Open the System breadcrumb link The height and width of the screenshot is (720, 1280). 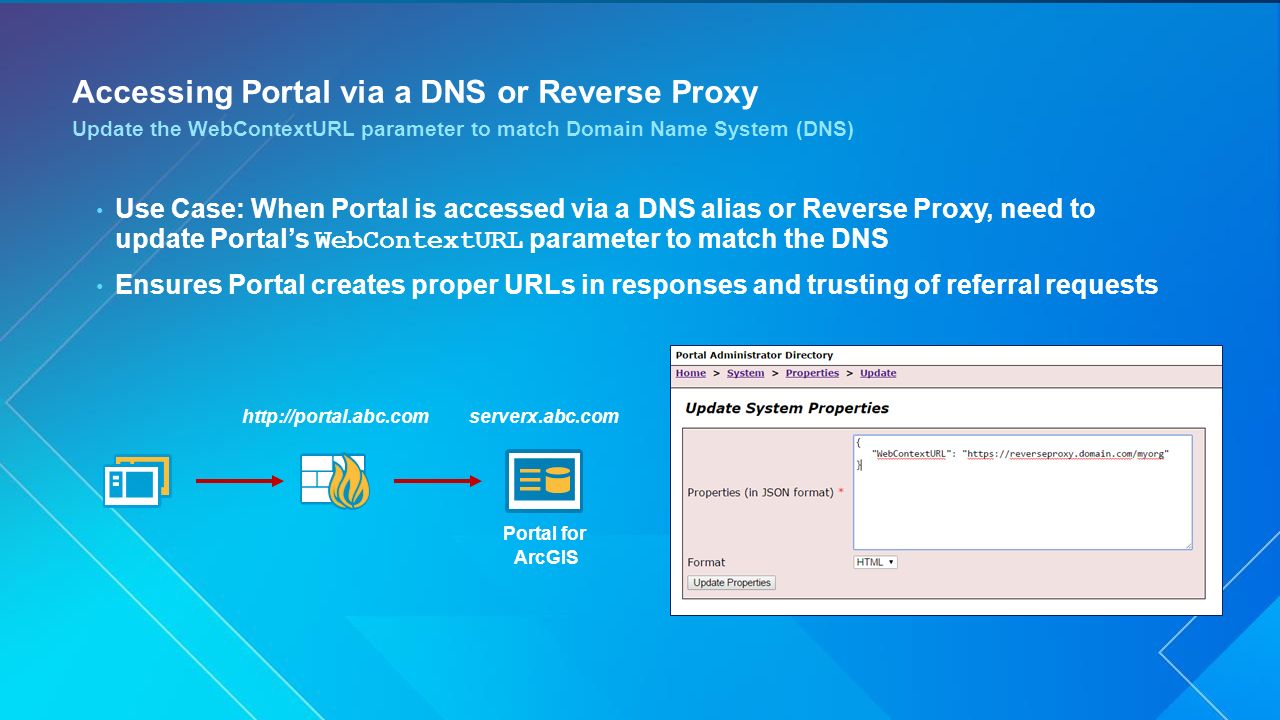746,373
